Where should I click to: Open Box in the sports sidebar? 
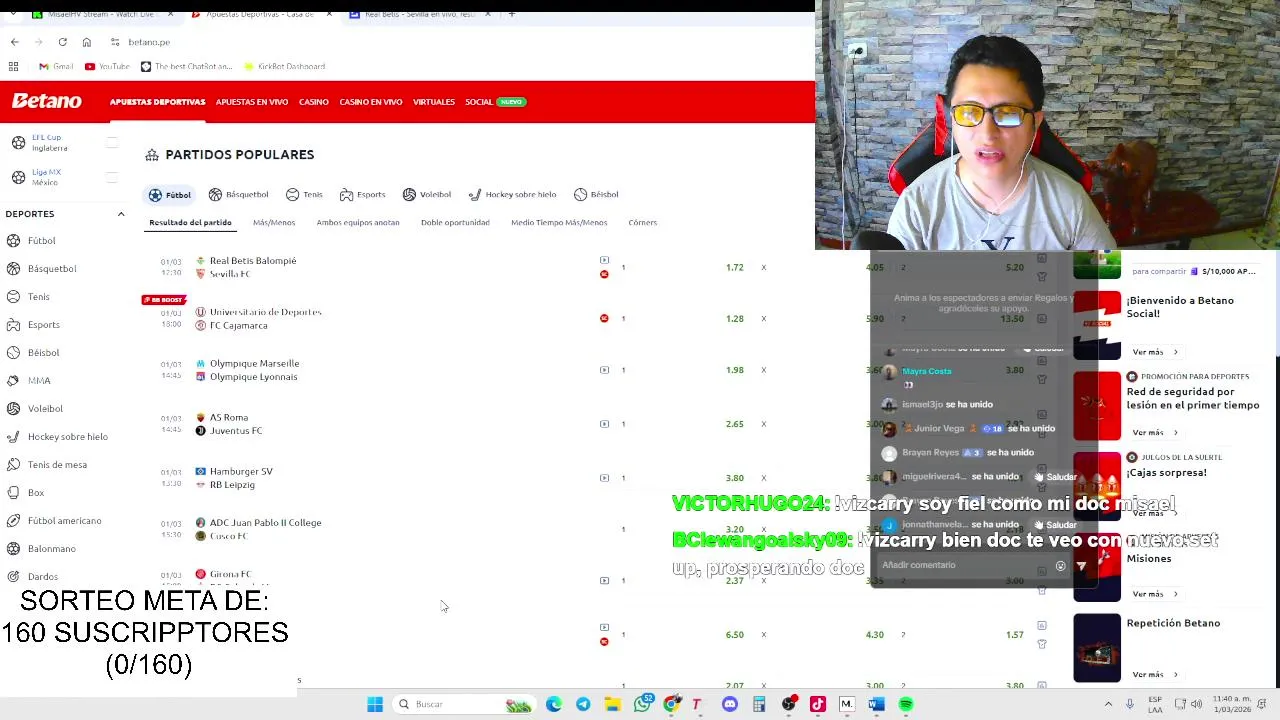pyautogui.click(x=36, y=493)
